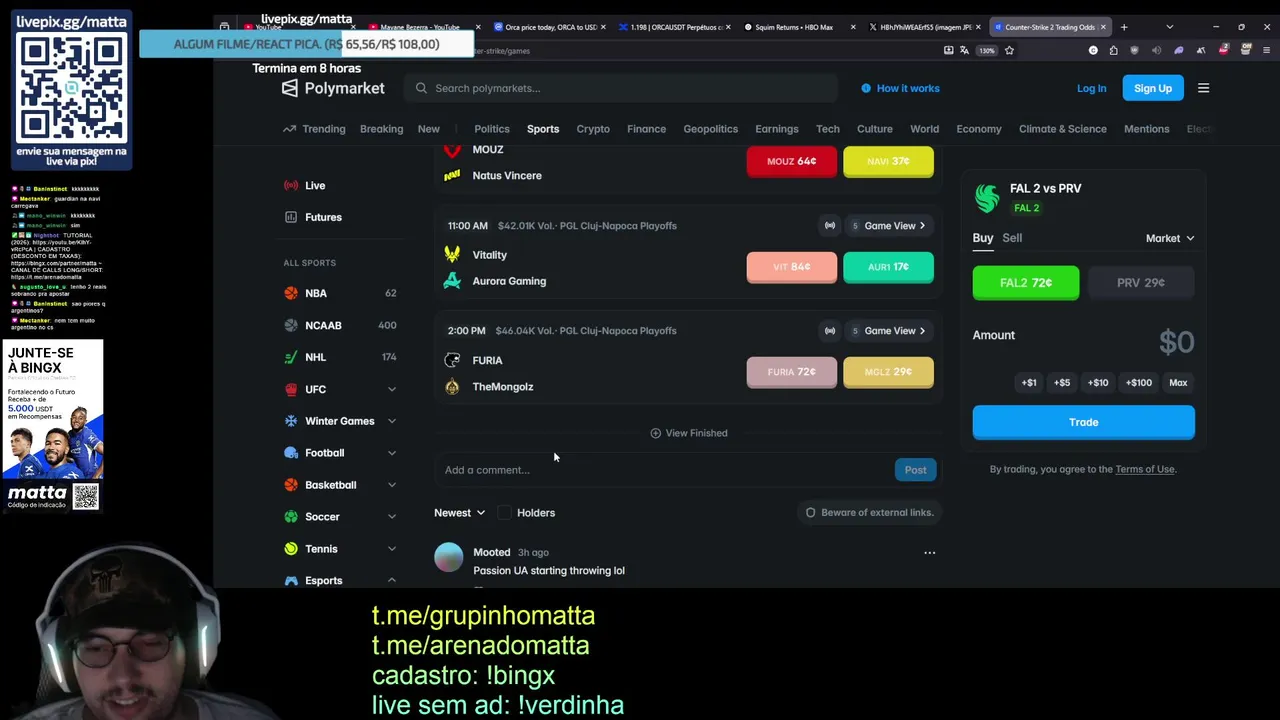
Task: Switch to the Sell tab
Action: coord(1012,238)
